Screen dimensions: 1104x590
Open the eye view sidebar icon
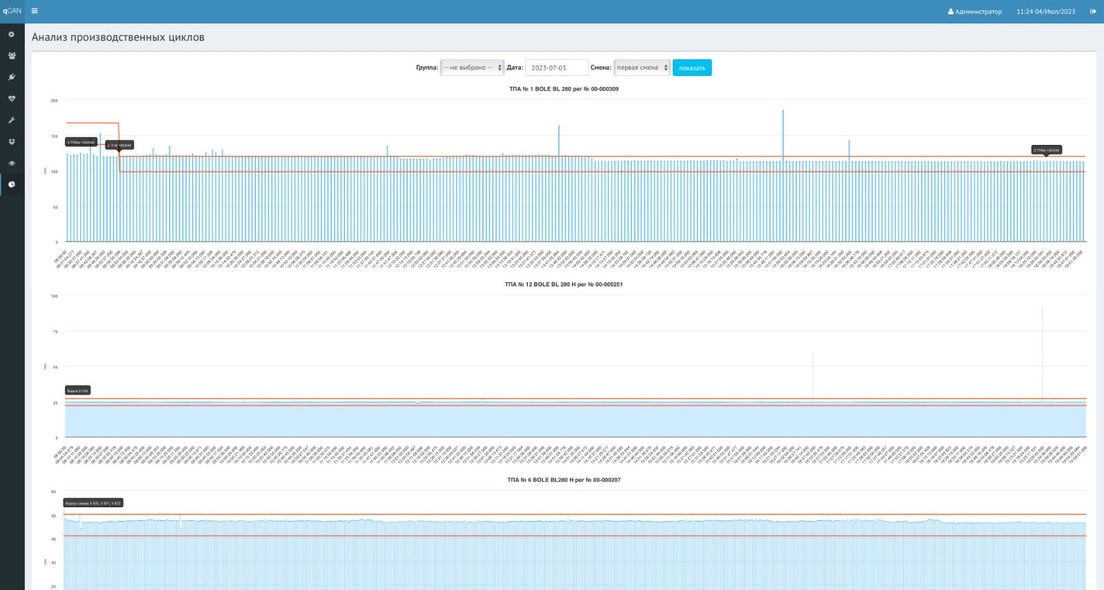pos(11,163)
